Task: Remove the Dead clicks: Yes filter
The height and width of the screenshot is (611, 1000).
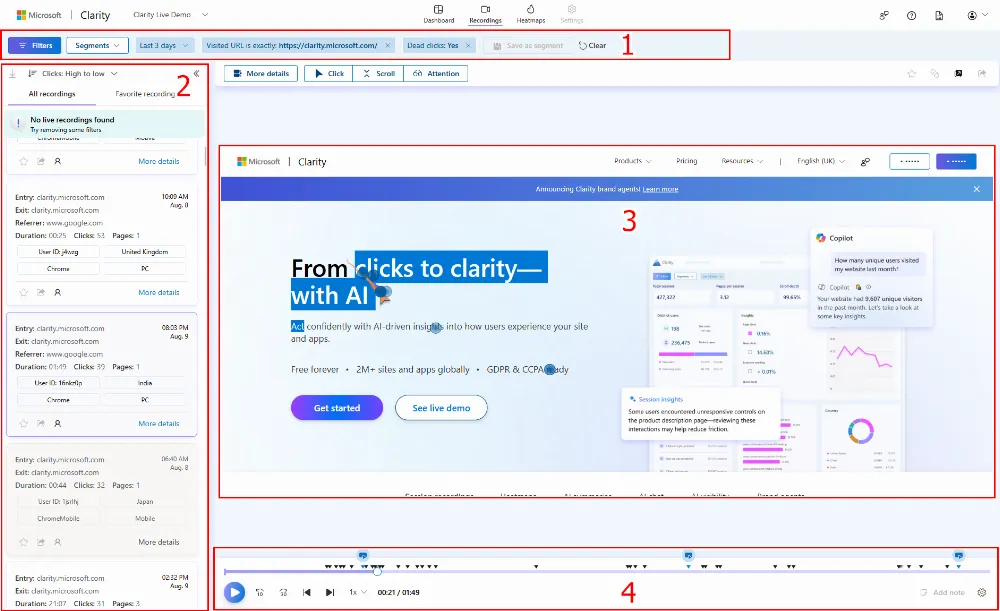Action: [468, 45]
